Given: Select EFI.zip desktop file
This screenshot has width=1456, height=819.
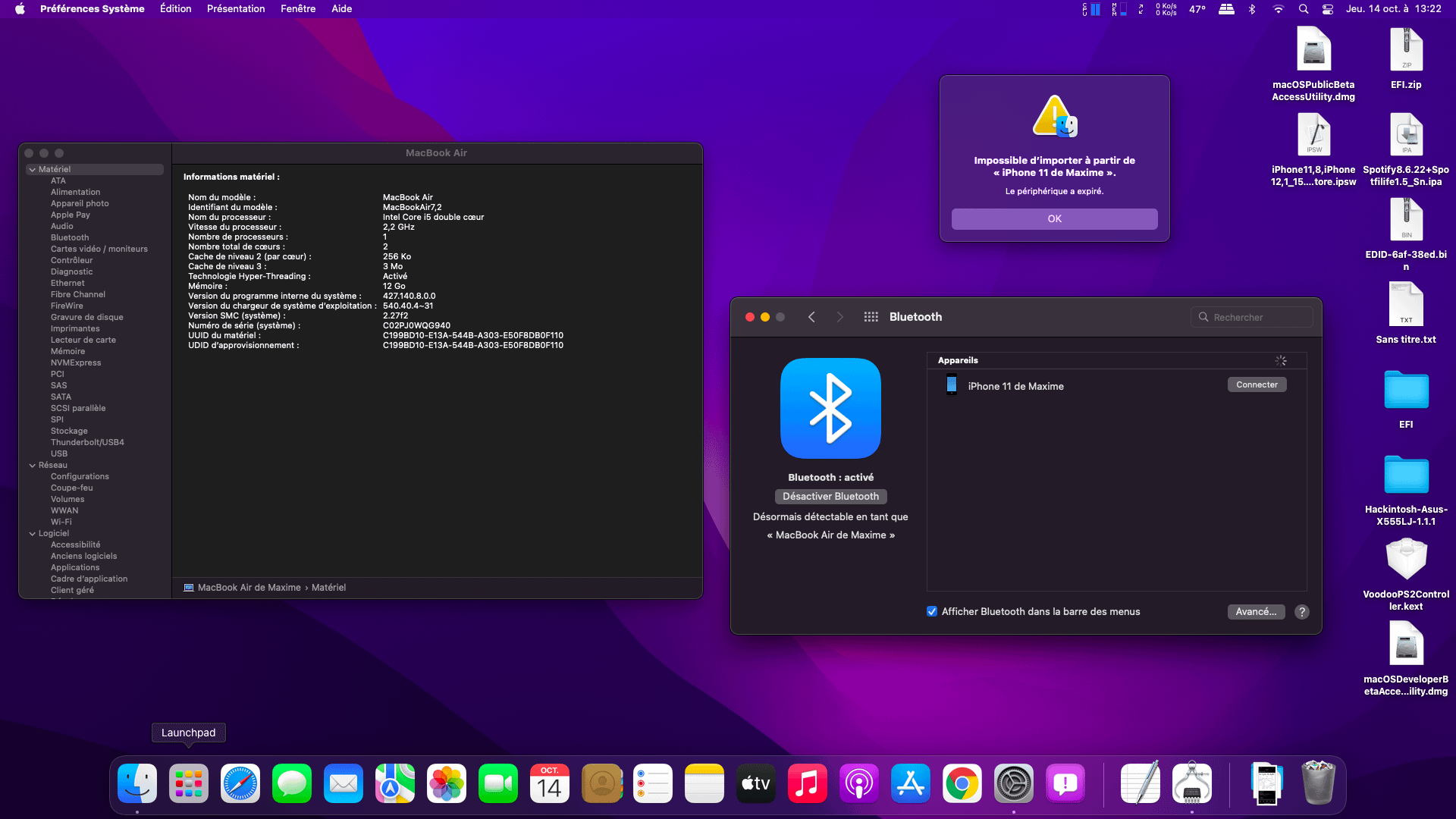Looking at the screenshot, I should point(1406,58).
